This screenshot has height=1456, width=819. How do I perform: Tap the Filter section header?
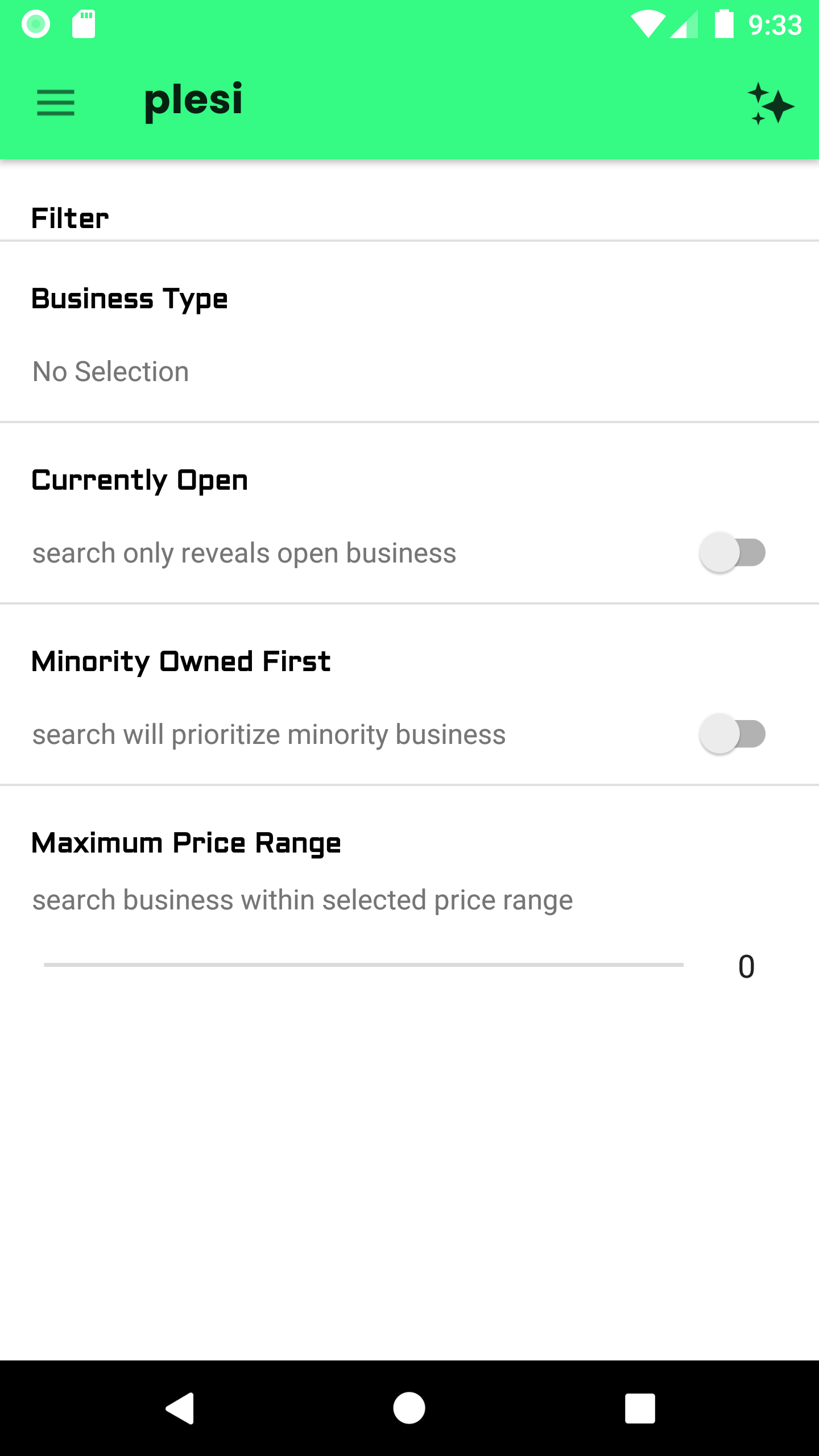[70, 218]
